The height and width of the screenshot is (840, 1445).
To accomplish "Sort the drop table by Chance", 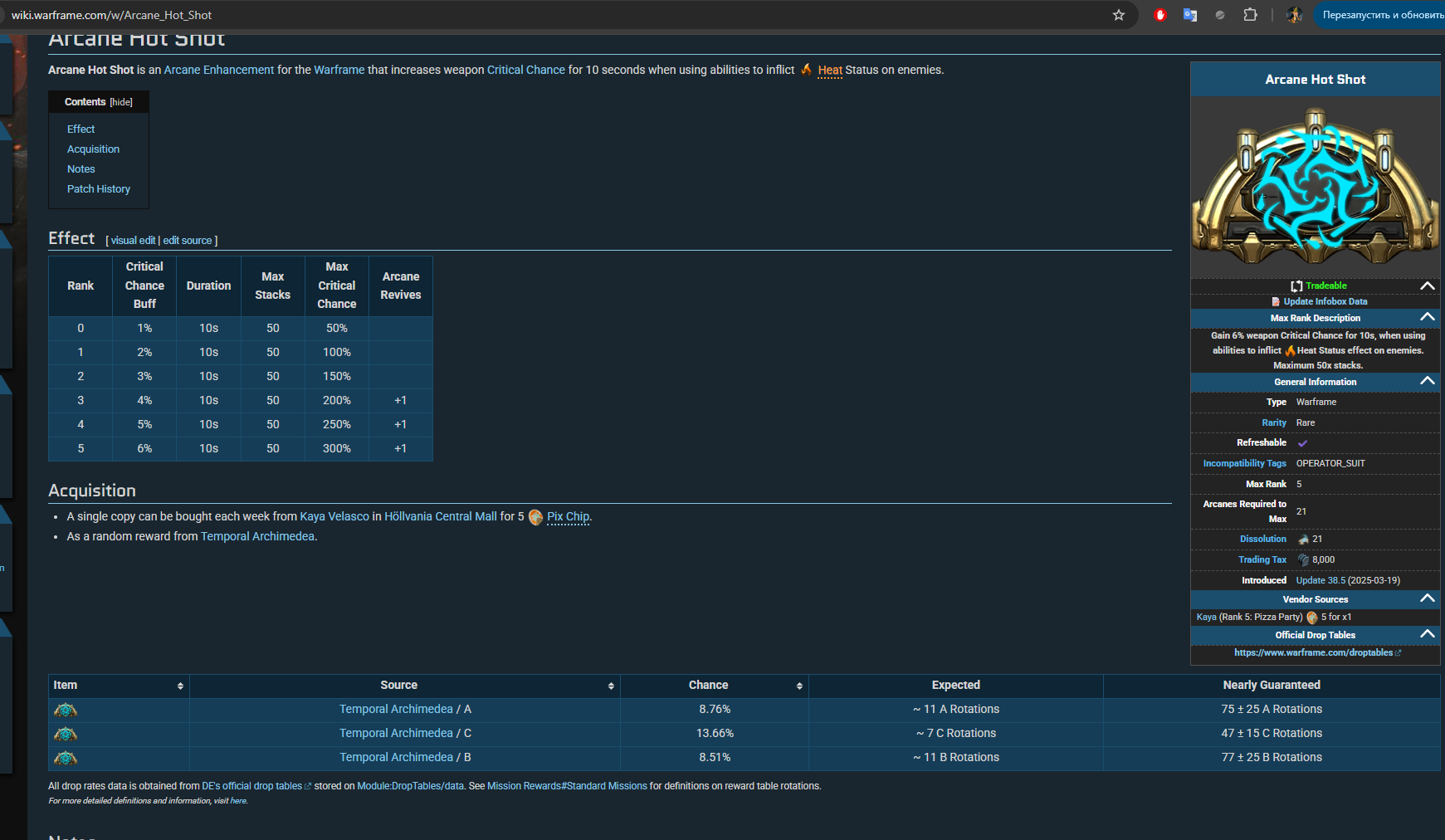I will [x=799, y=686].
